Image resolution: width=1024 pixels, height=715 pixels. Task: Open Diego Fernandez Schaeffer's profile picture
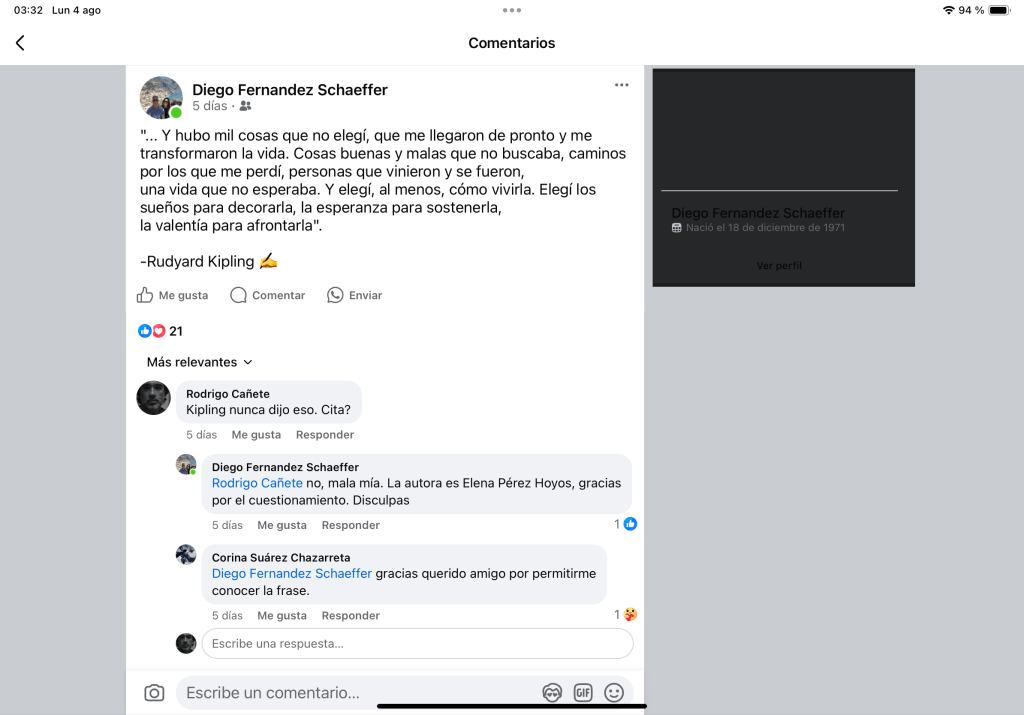[161, 97]
